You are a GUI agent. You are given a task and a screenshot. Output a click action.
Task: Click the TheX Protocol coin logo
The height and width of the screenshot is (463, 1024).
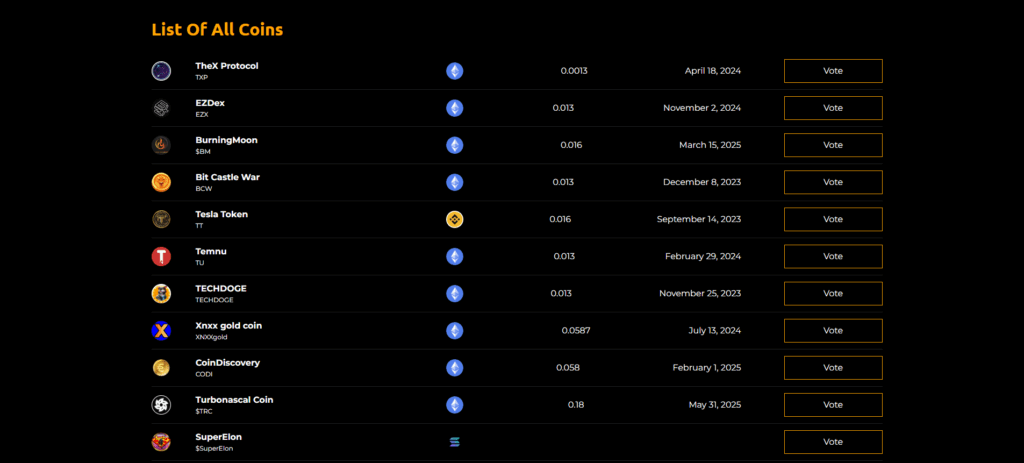(x=161, y=71)
